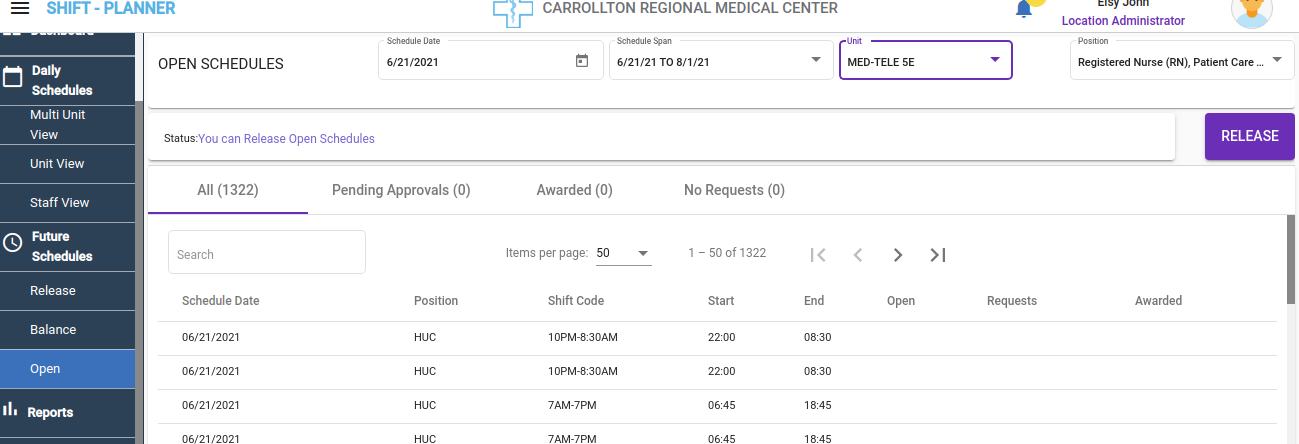Switch to the Pending Approvals tab
This screenshot has width=1299, height=444.
tap(401, 190)
